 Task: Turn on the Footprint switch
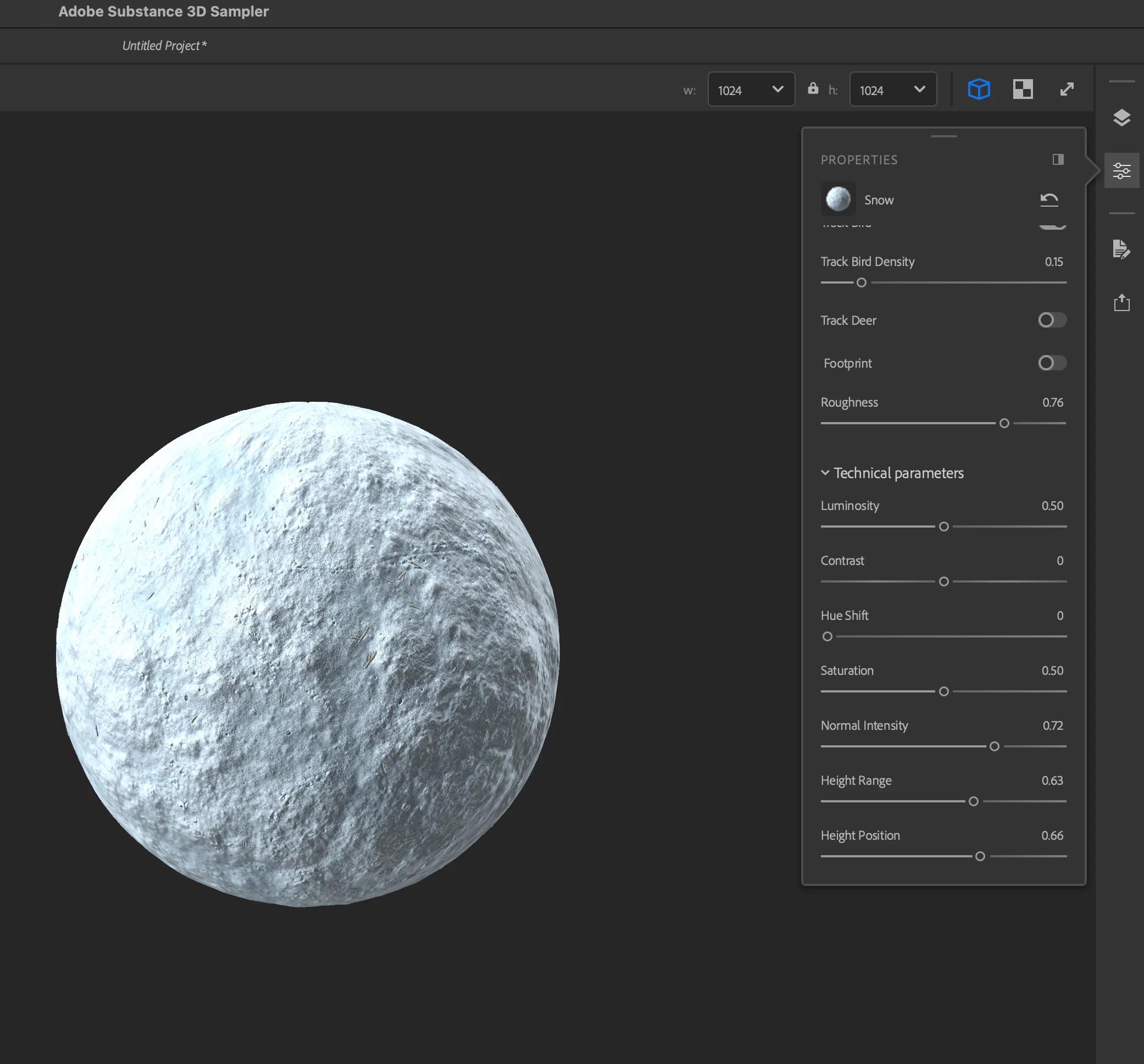[1051, 363]
